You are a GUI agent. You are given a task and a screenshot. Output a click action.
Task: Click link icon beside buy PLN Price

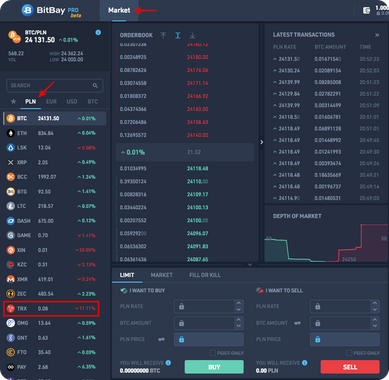coord(161,339)
